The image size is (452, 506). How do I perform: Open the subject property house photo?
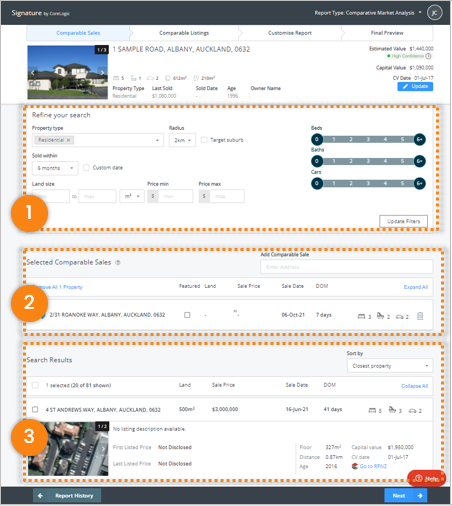68,72
